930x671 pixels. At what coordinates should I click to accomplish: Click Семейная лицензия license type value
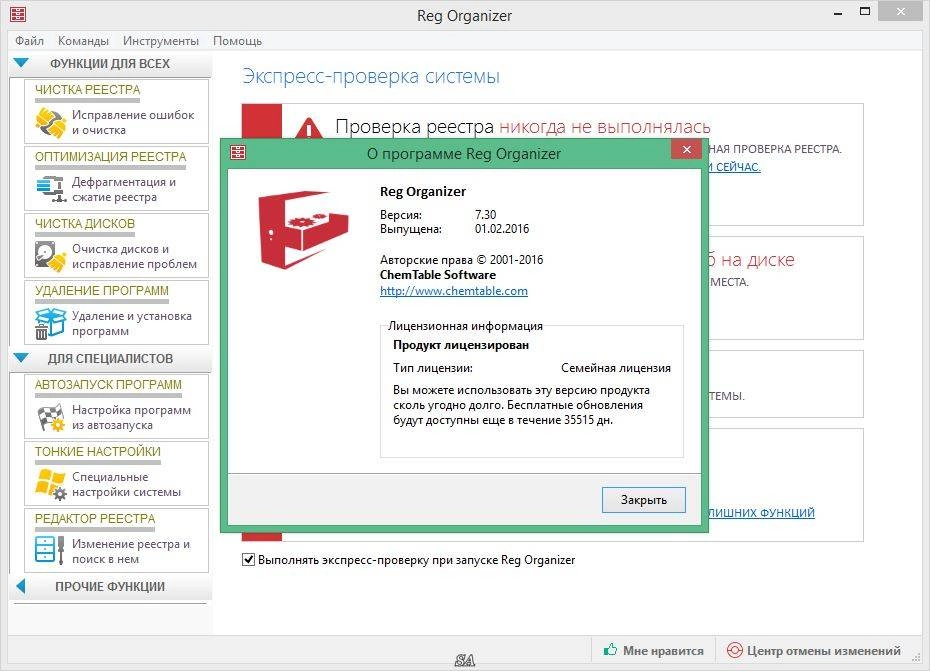click(x=616, y=368)
